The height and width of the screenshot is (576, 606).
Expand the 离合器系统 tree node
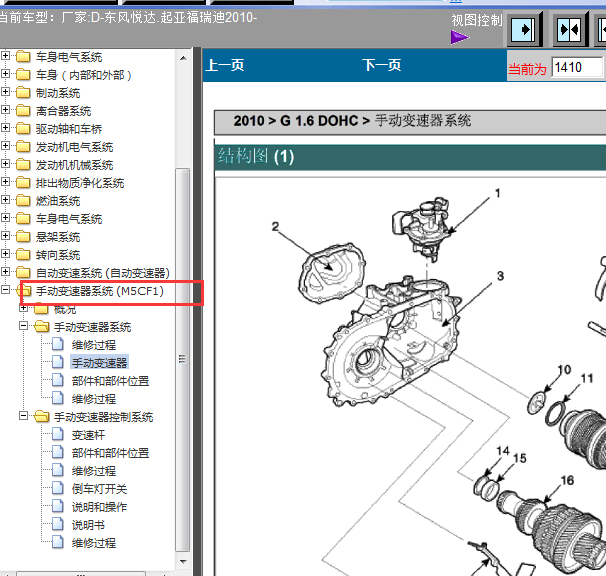tap(5, 109)
